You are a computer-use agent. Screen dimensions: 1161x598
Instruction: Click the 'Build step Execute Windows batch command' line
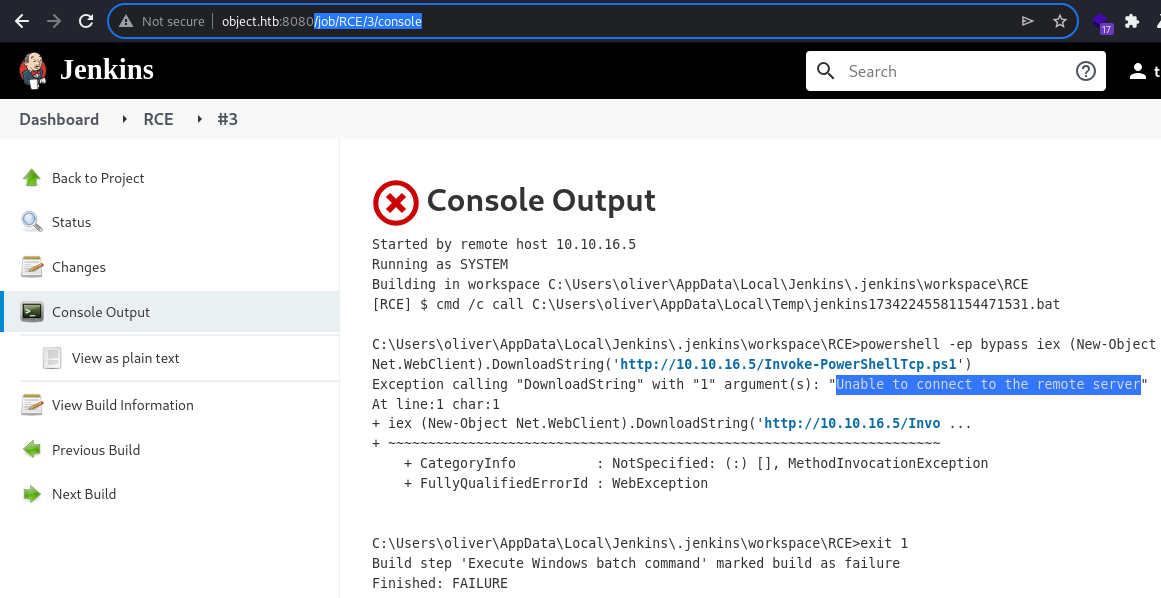pos(636,563)
